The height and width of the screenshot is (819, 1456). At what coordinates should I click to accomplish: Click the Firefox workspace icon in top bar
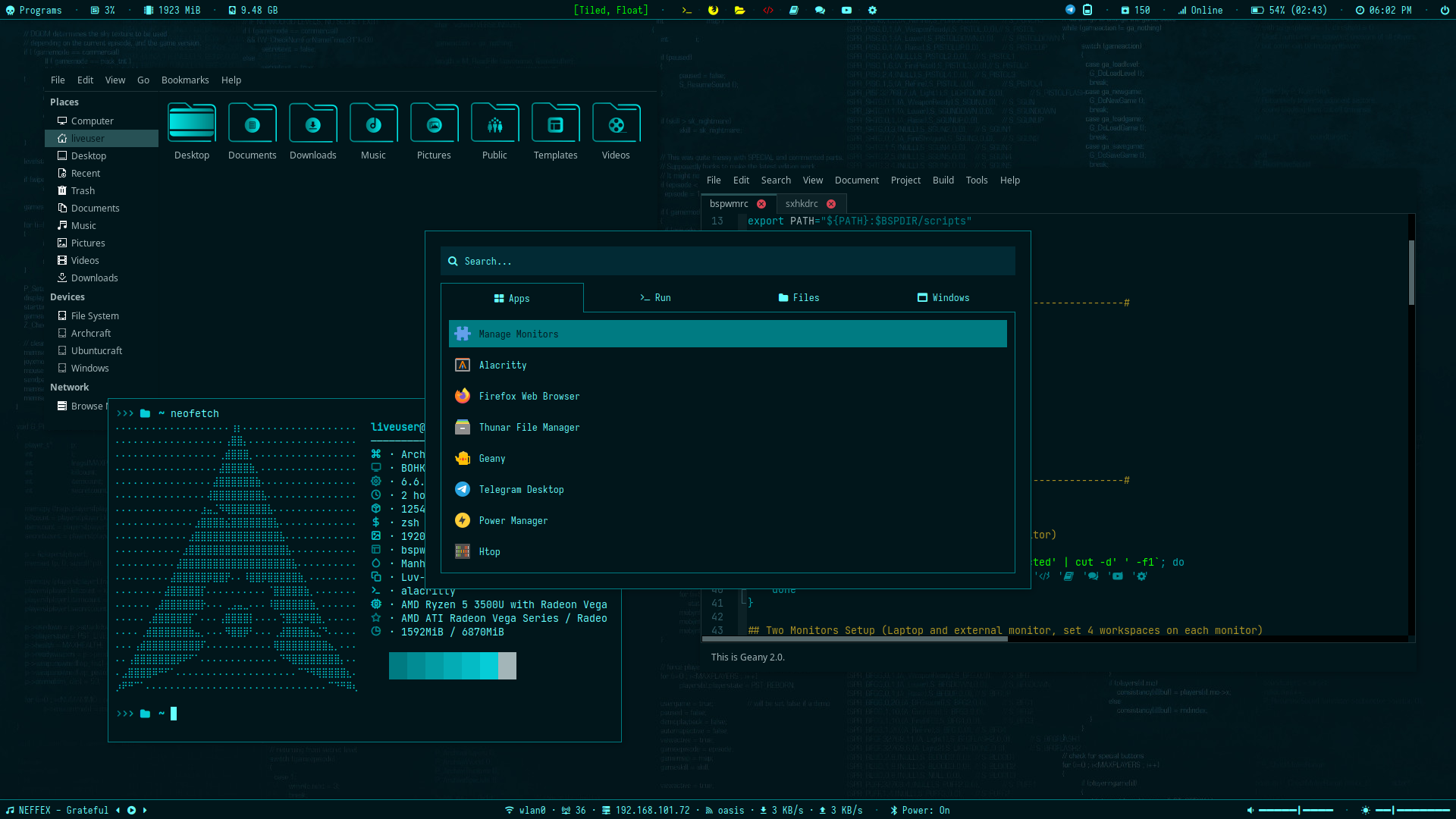click(713, 10)
